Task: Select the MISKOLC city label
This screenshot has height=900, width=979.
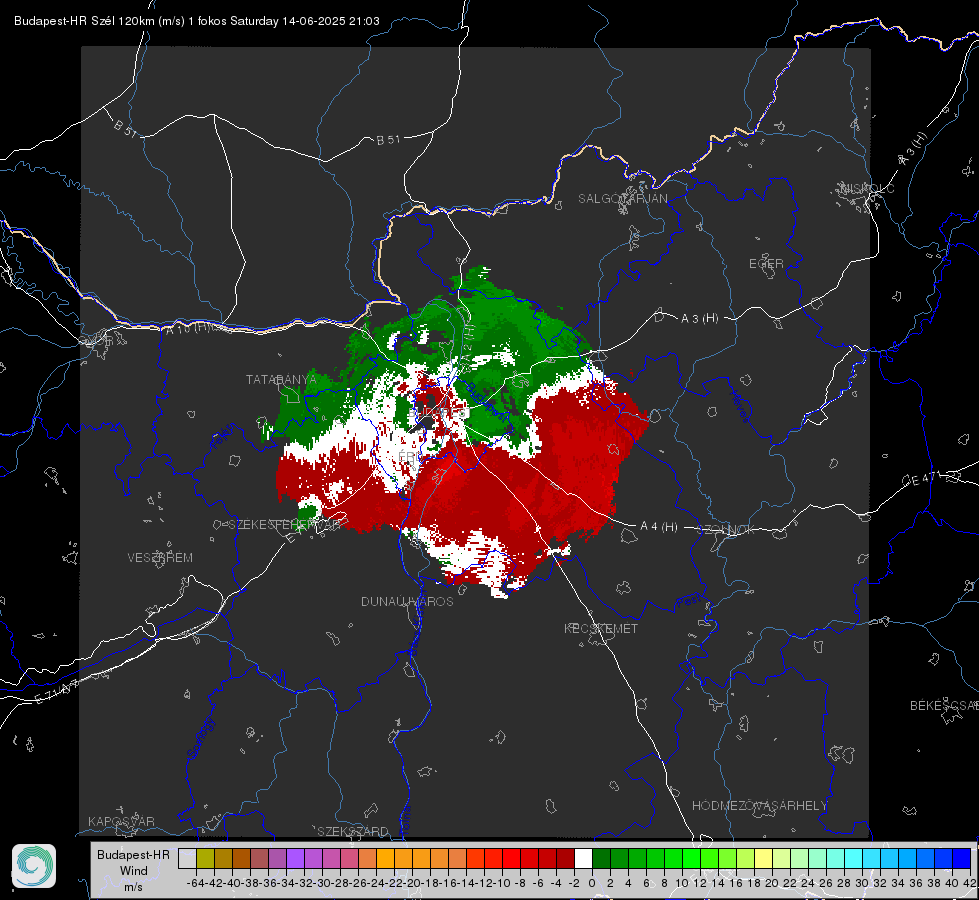Action: point(867,188)
